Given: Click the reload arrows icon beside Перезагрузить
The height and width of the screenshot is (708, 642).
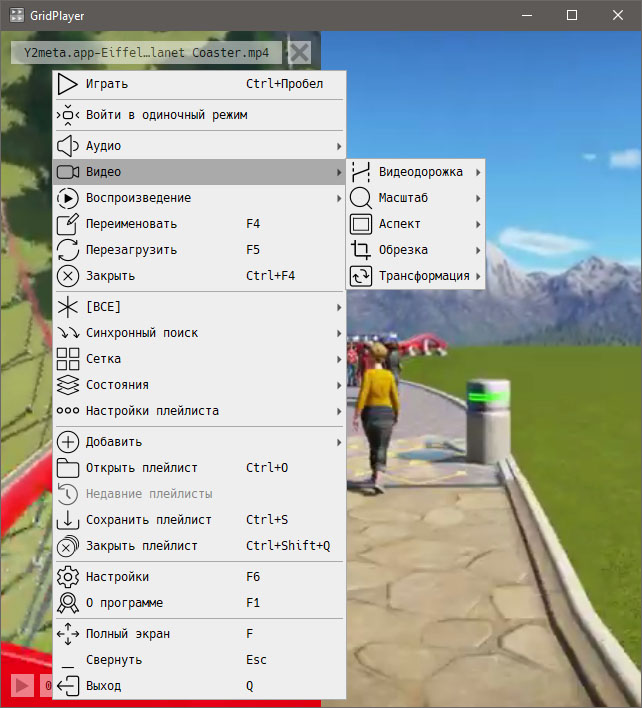Looking at the screenshot, I should click(x=68, y=250).
